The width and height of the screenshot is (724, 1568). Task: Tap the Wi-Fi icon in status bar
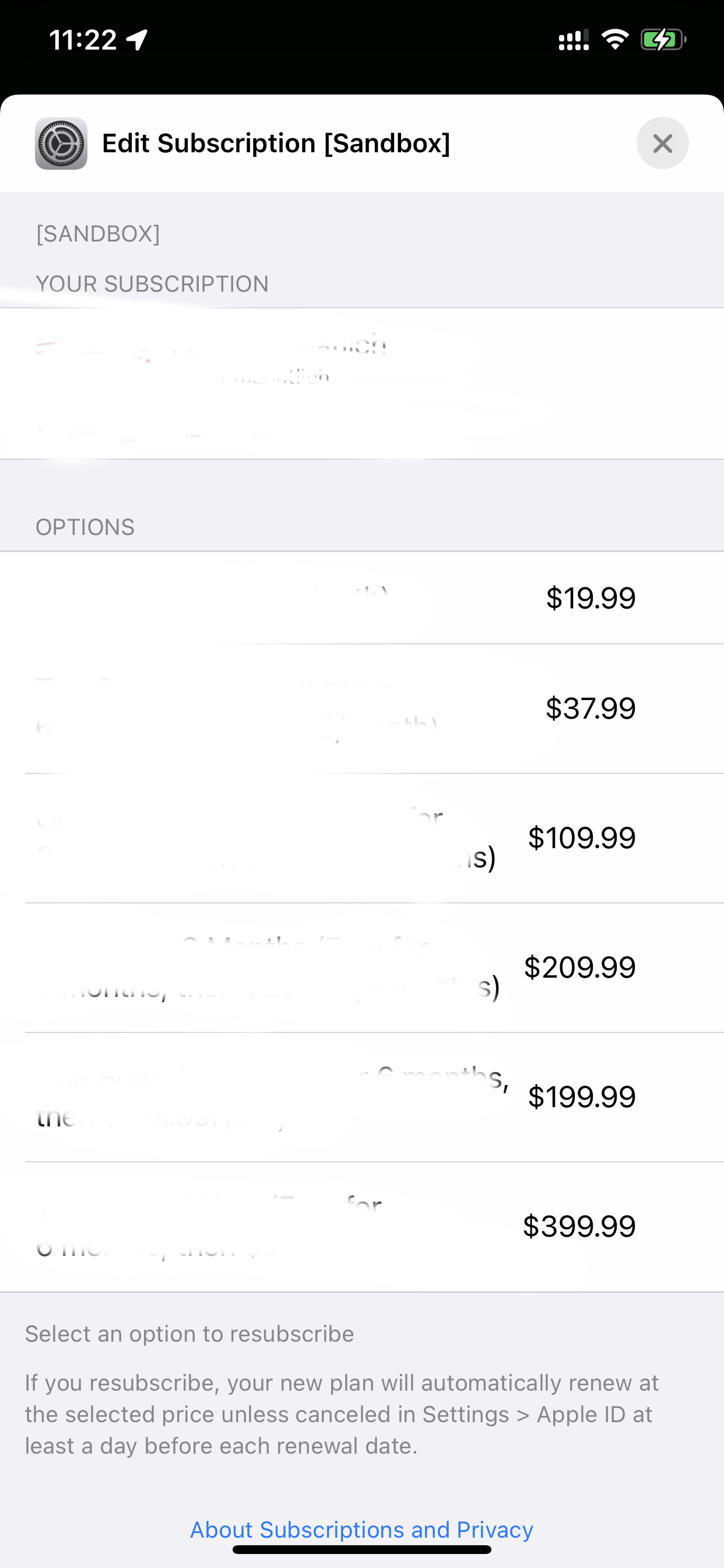614,40
